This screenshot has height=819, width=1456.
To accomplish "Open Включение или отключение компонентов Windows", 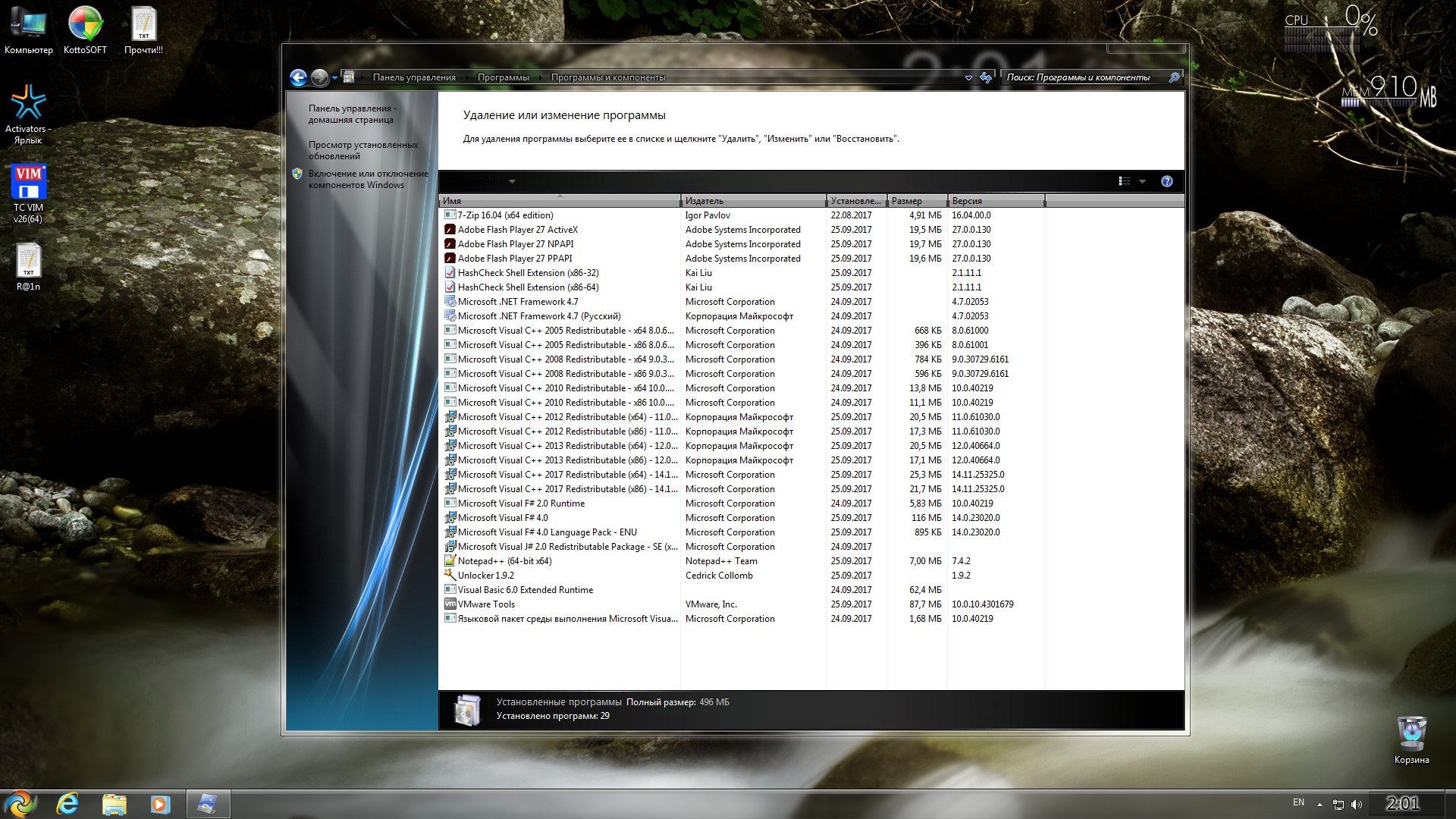I will point(368,179).
